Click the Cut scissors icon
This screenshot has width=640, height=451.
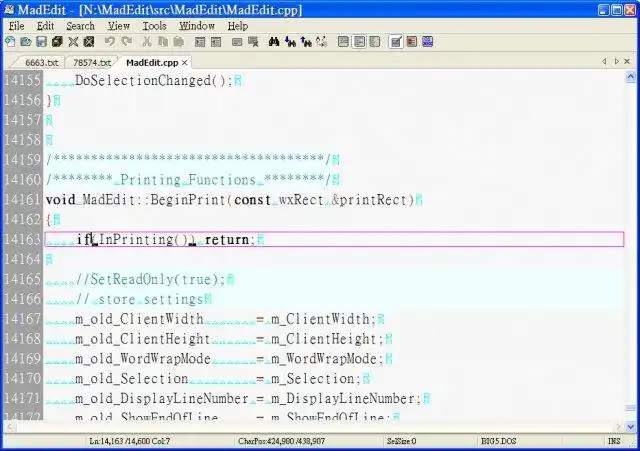pyautogui.click(x=147, y=42)
